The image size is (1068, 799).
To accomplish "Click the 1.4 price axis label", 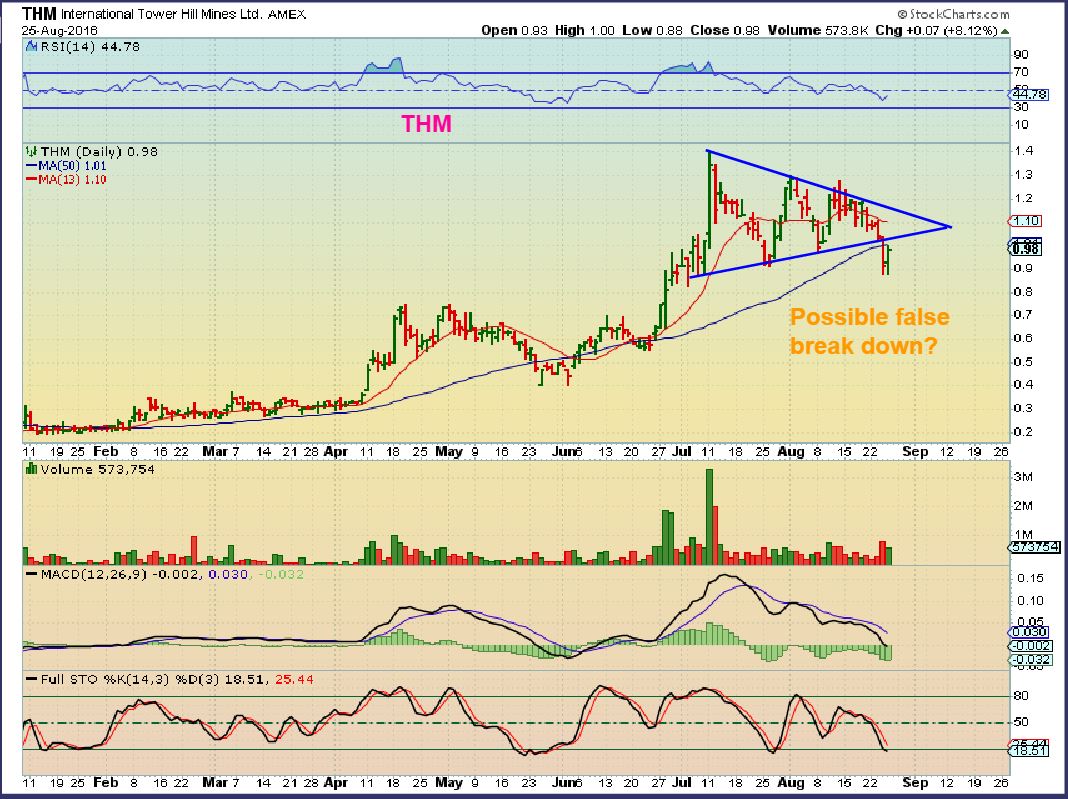I will (x=1024, y=151).
